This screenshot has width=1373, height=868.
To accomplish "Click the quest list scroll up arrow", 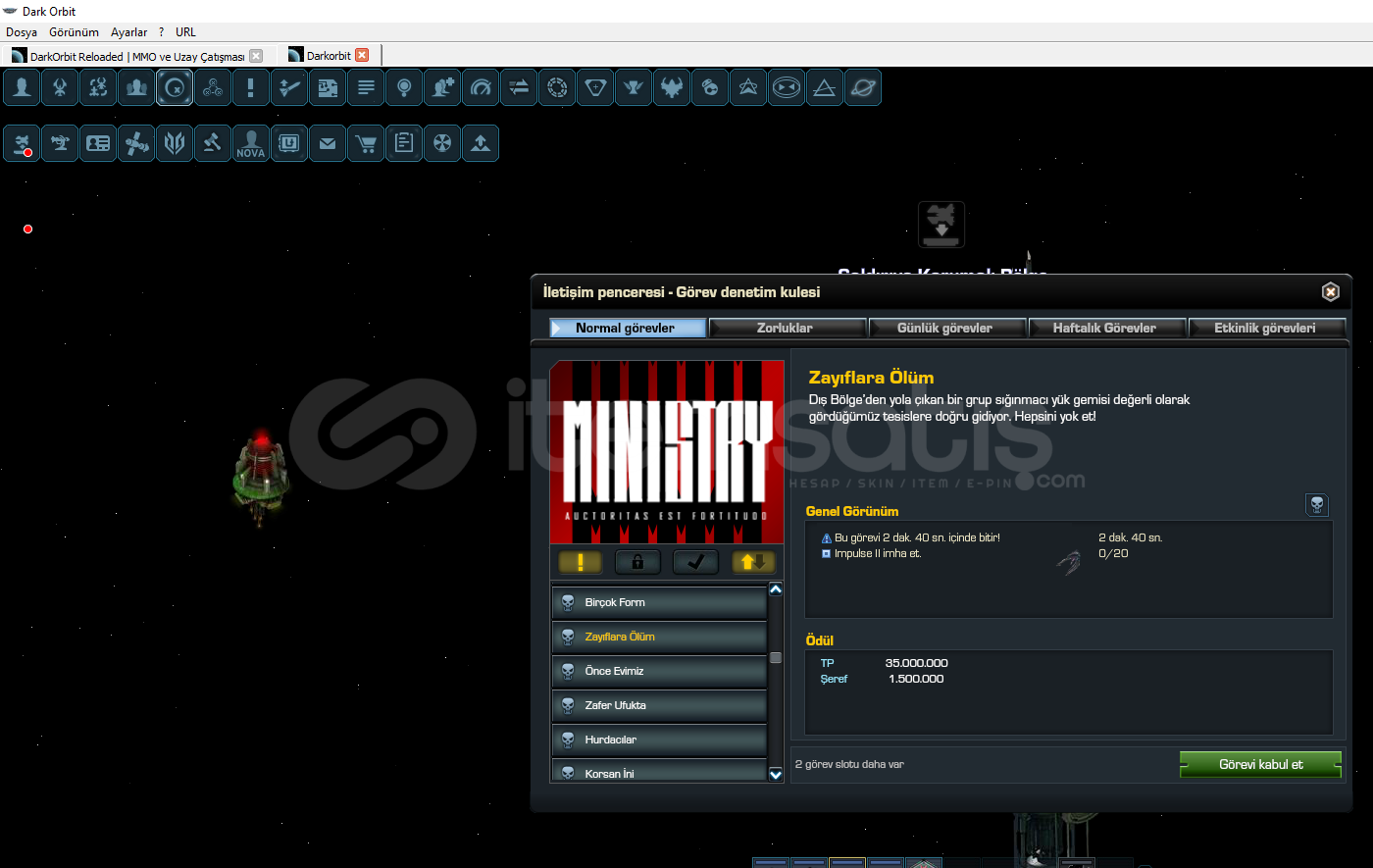I will click(776, 589).
